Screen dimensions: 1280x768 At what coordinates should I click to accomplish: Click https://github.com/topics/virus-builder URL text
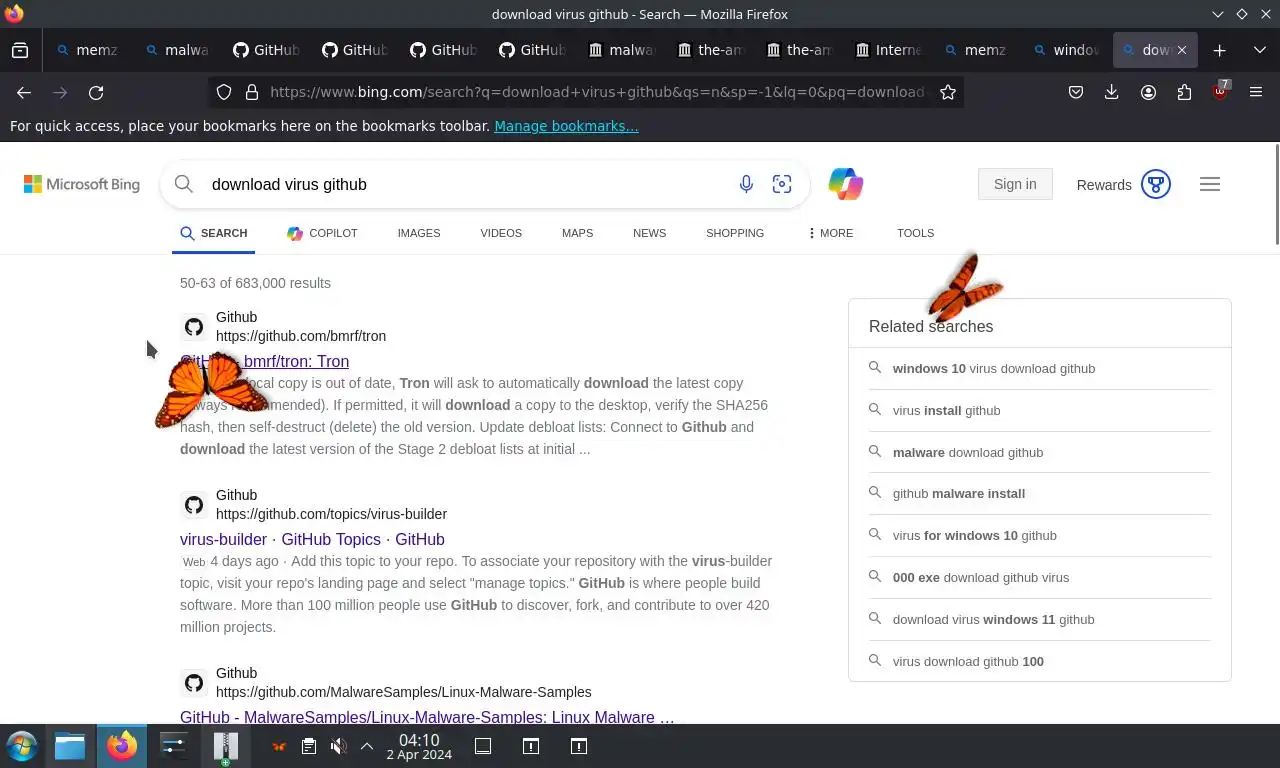331,514
